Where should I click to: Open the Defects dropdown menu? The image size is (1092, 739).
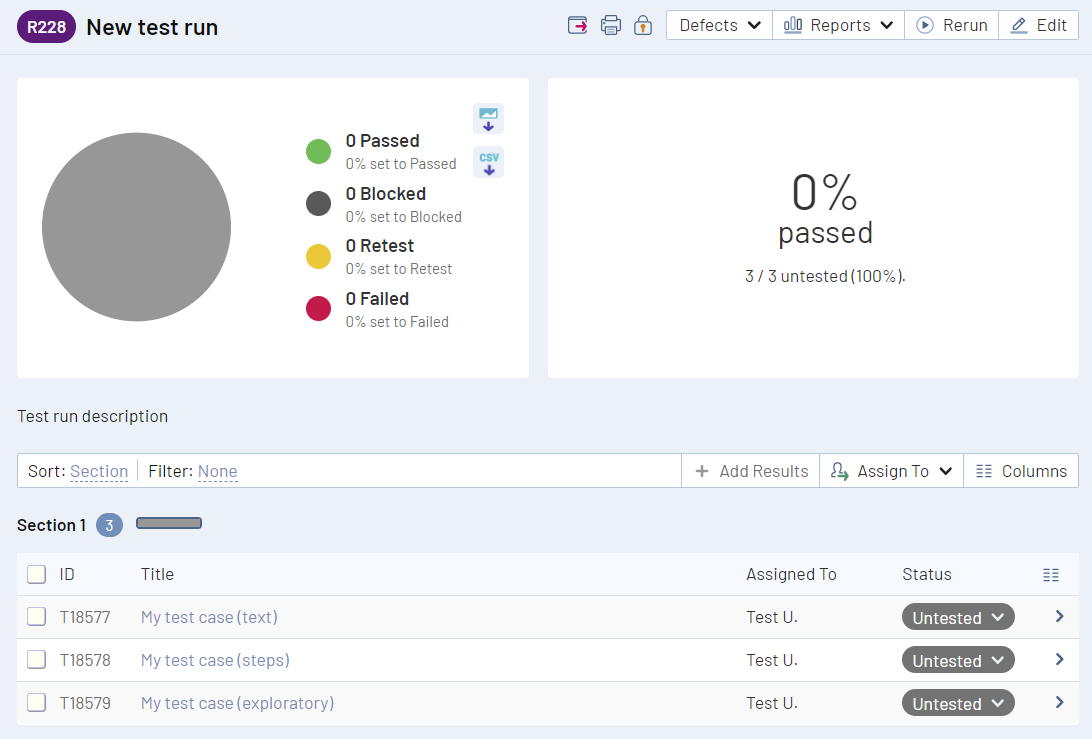[719, 25]
